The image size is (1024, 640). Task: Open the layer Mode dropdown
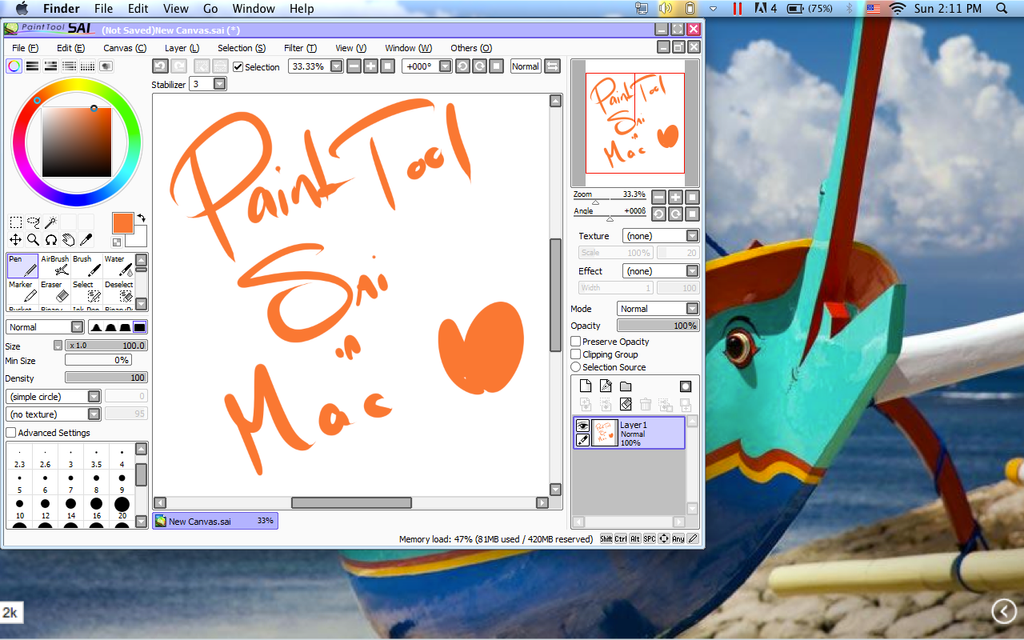click(692, 308)
